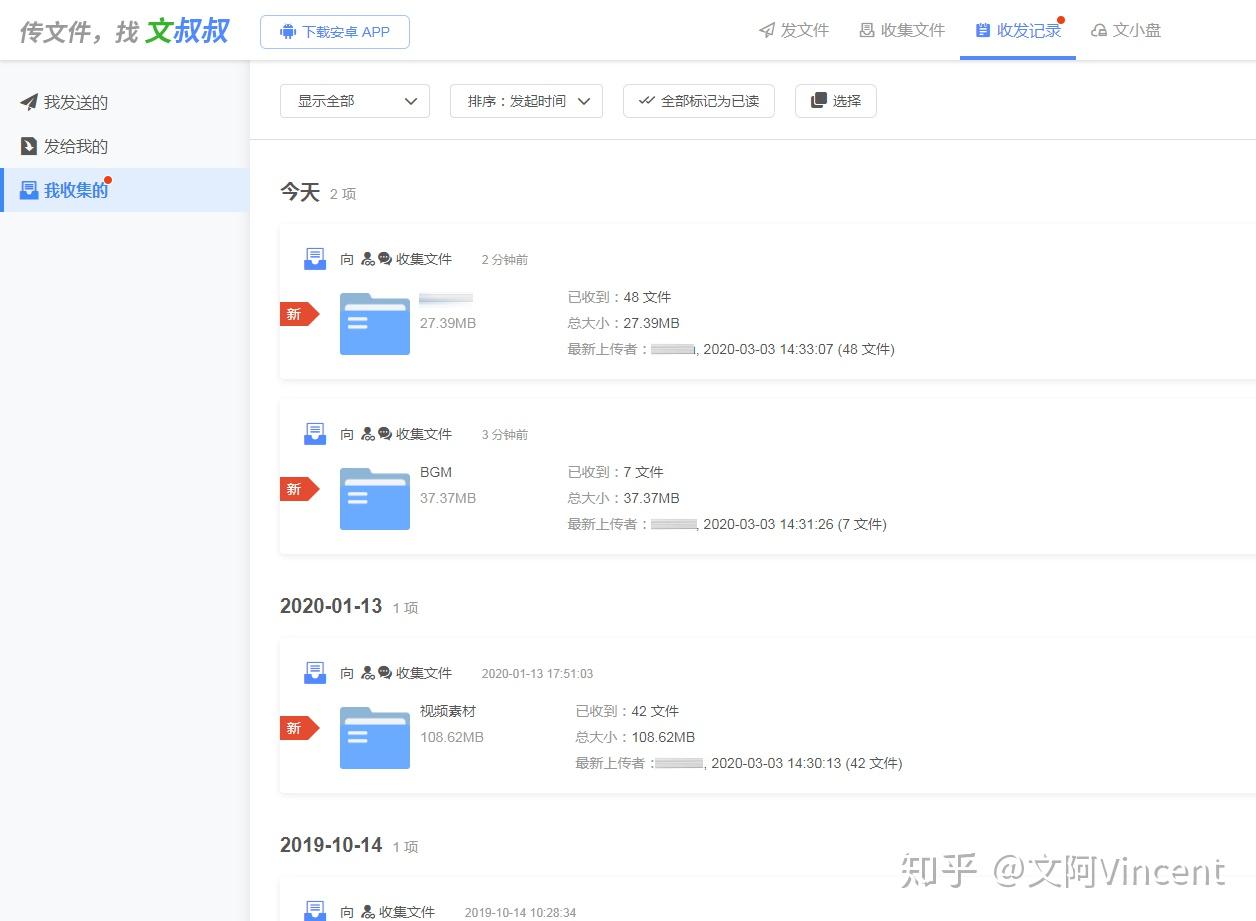Click the 下载安卓 APP button
The width and height of the screenshot is (1256, 921).
[x=335, y=32]
